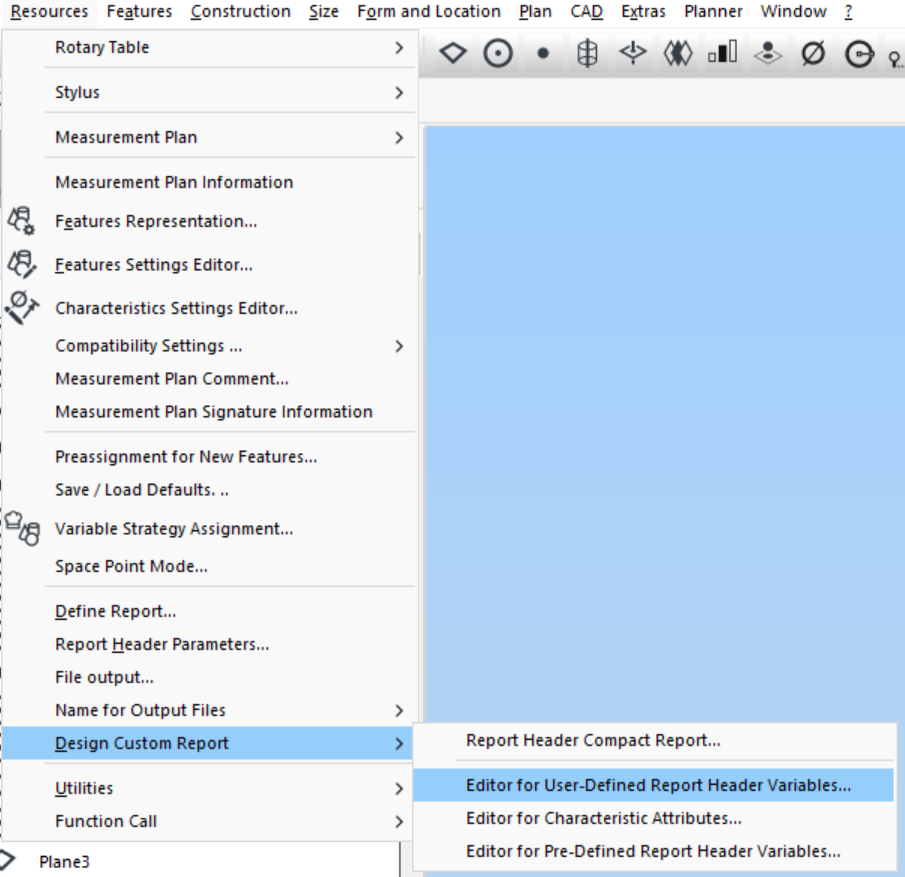Open the Construction menu
The height and width of the screenshot is (877, 905).
tap(241, 12)
